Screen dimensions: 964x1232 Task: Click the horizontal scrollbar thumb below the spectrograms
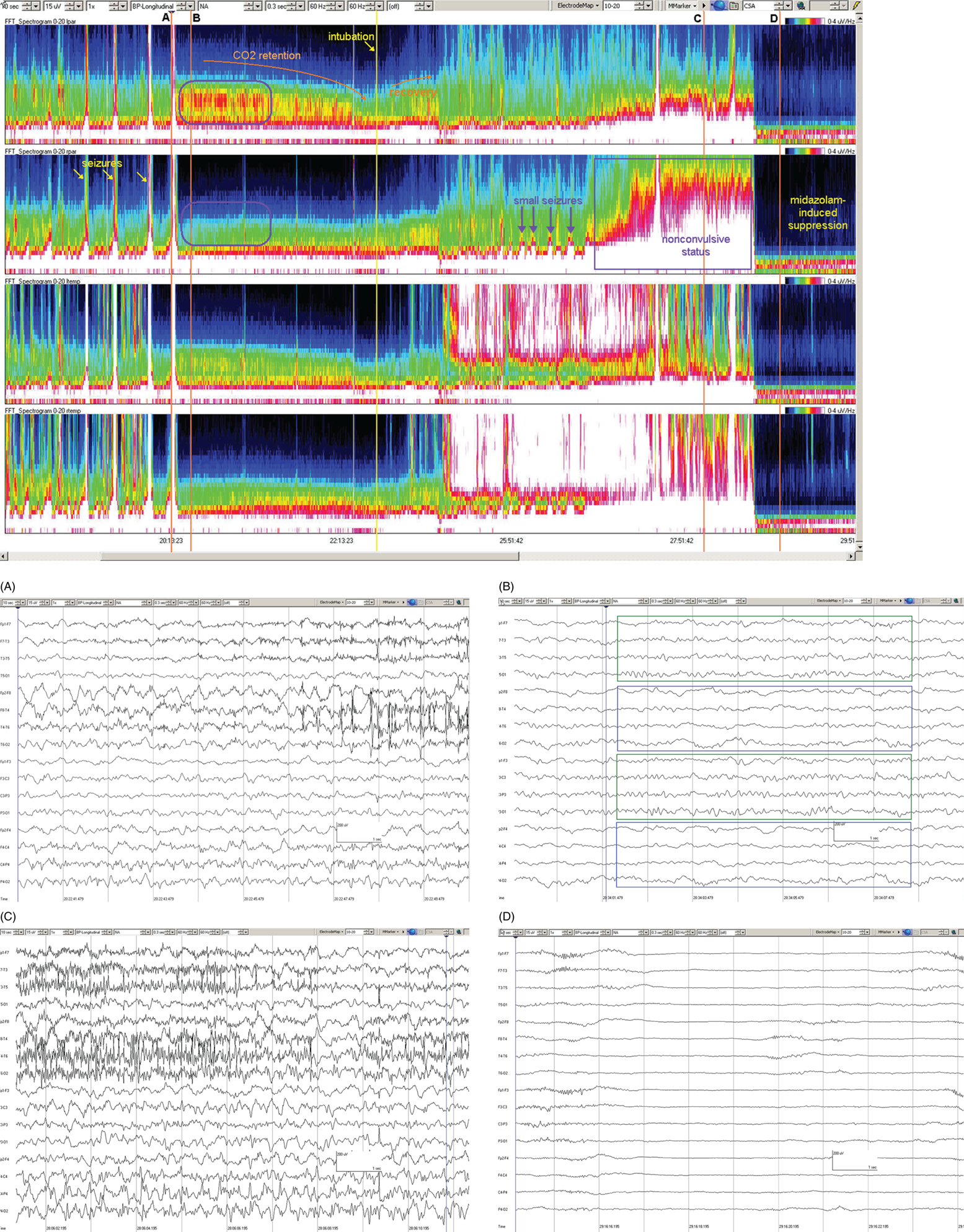(x=310, y=557)
